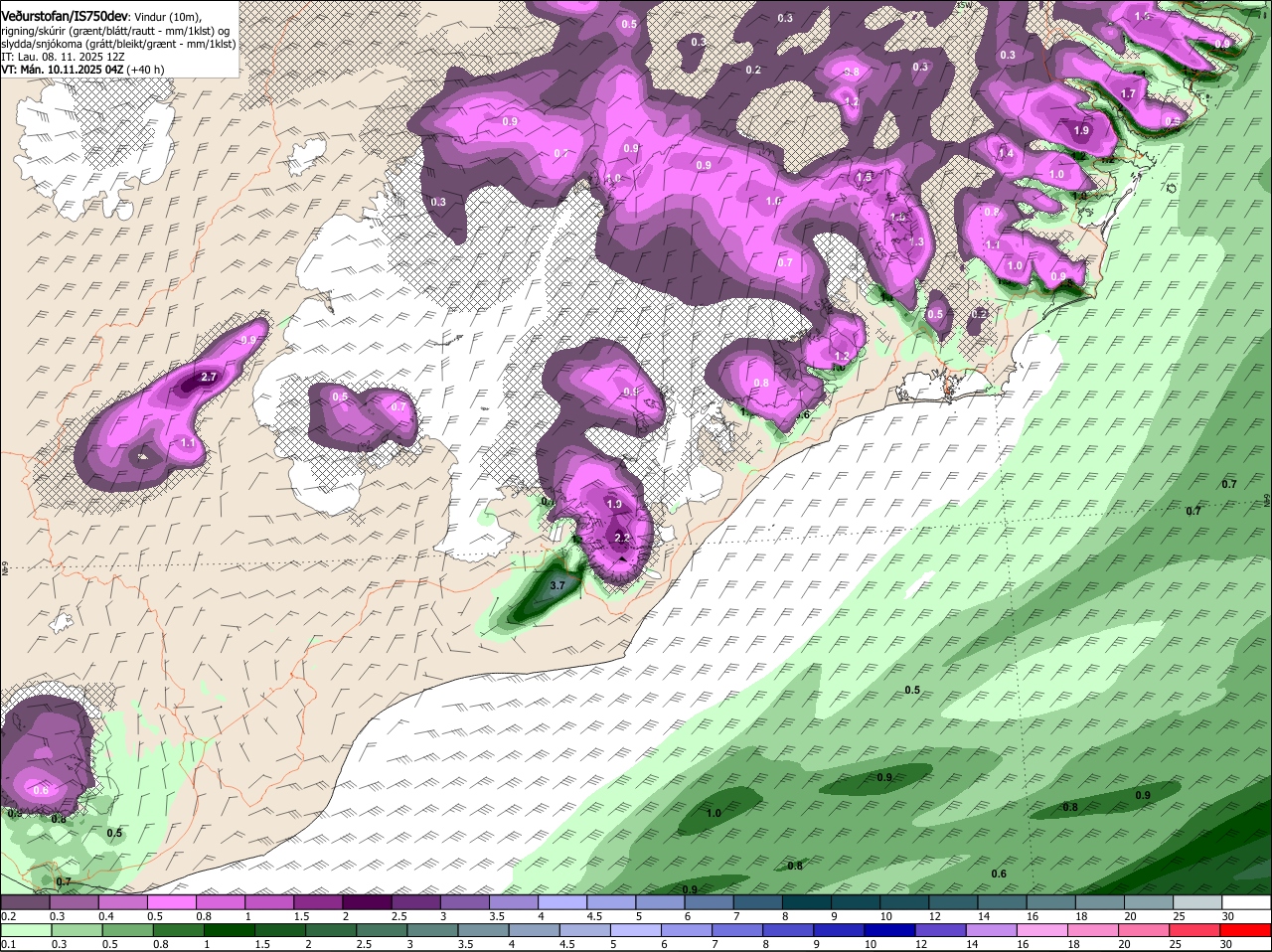Click the '25' label in the bottom legend row
Image resolution: width=1272 pixels, height=952 pixels.
coord(1176,944)
